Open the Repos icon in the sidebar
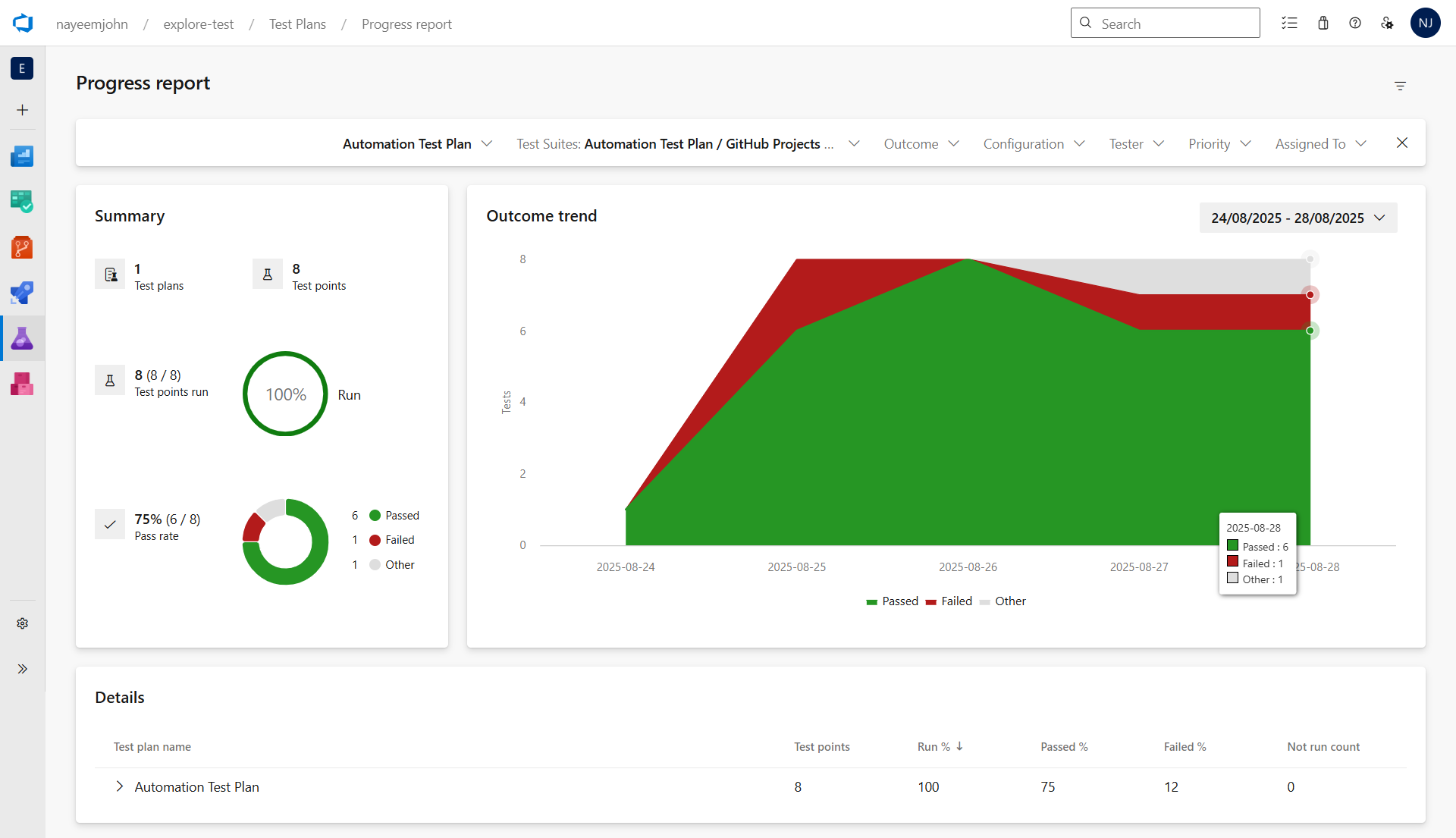 (x=22, y=247)
